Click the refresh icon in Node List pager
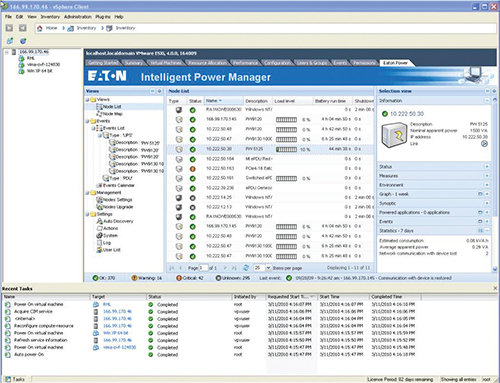 [x=246, y=268]
